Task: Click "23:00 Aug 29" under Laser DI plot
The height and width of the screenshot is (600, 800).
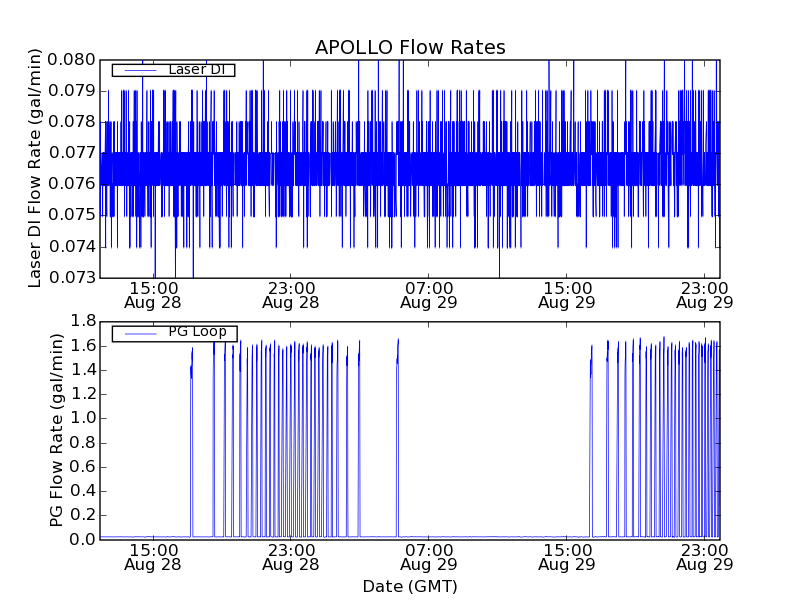Action: click(x=705, y=295)
